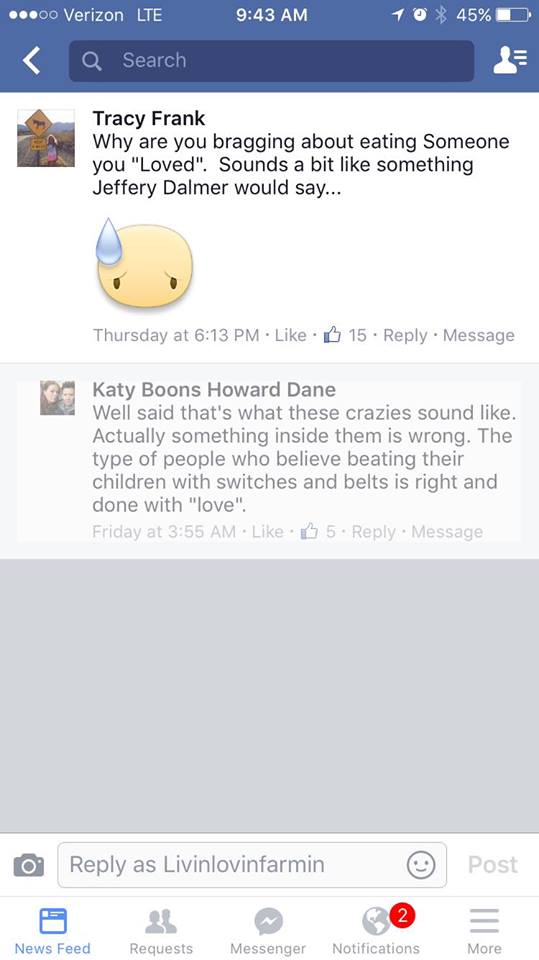Click the Post button
The width and height of the screenshot is (539, 960).
[493, 864]
